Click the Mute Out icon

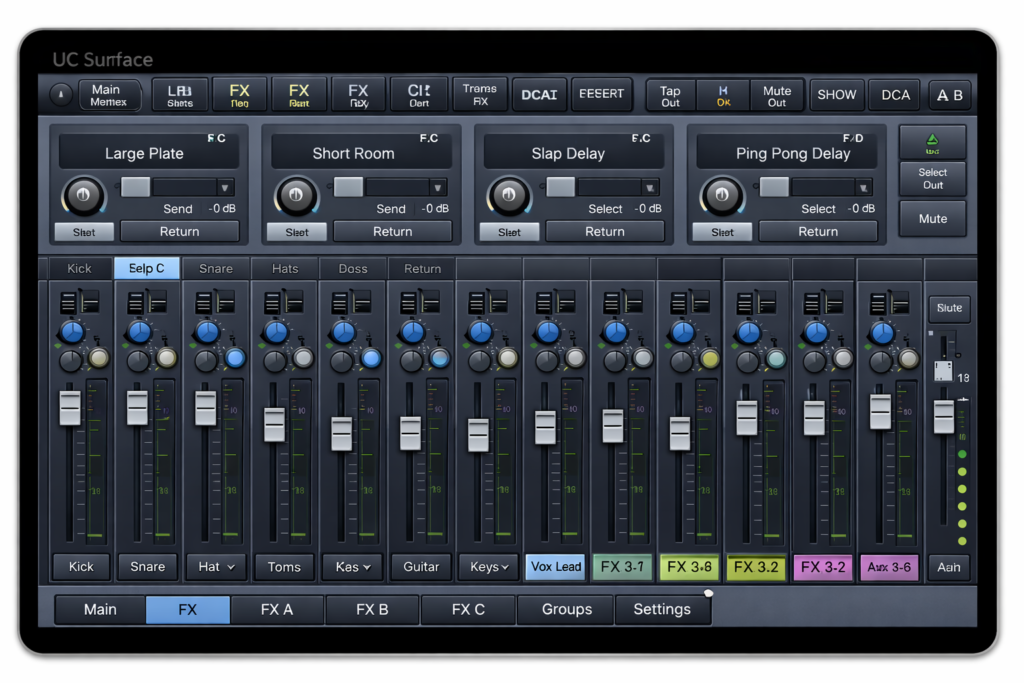coord(777,94)
